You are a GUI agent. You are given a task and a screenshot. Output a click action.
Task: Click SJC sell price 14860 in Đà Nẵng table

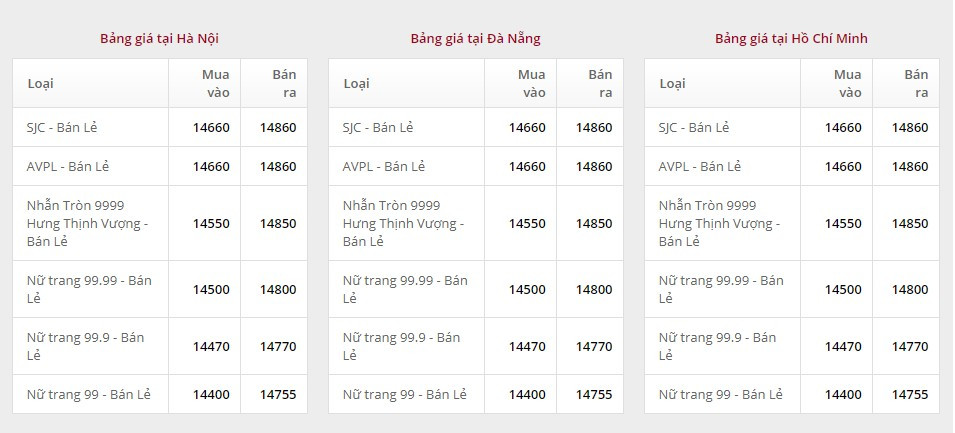(x=594, y=128)
